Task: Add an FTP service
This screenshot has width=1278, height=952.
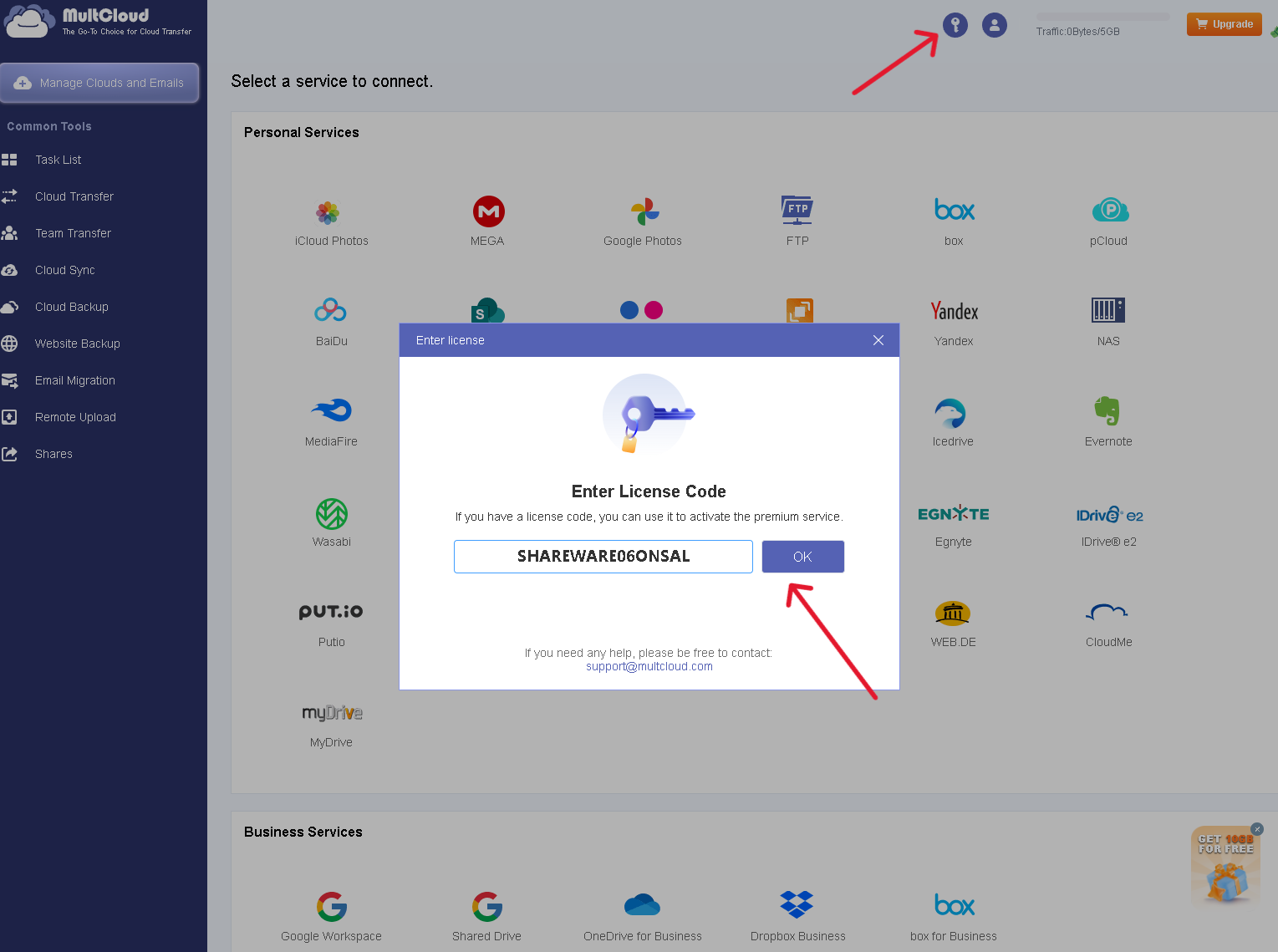Action: (797, 210)
